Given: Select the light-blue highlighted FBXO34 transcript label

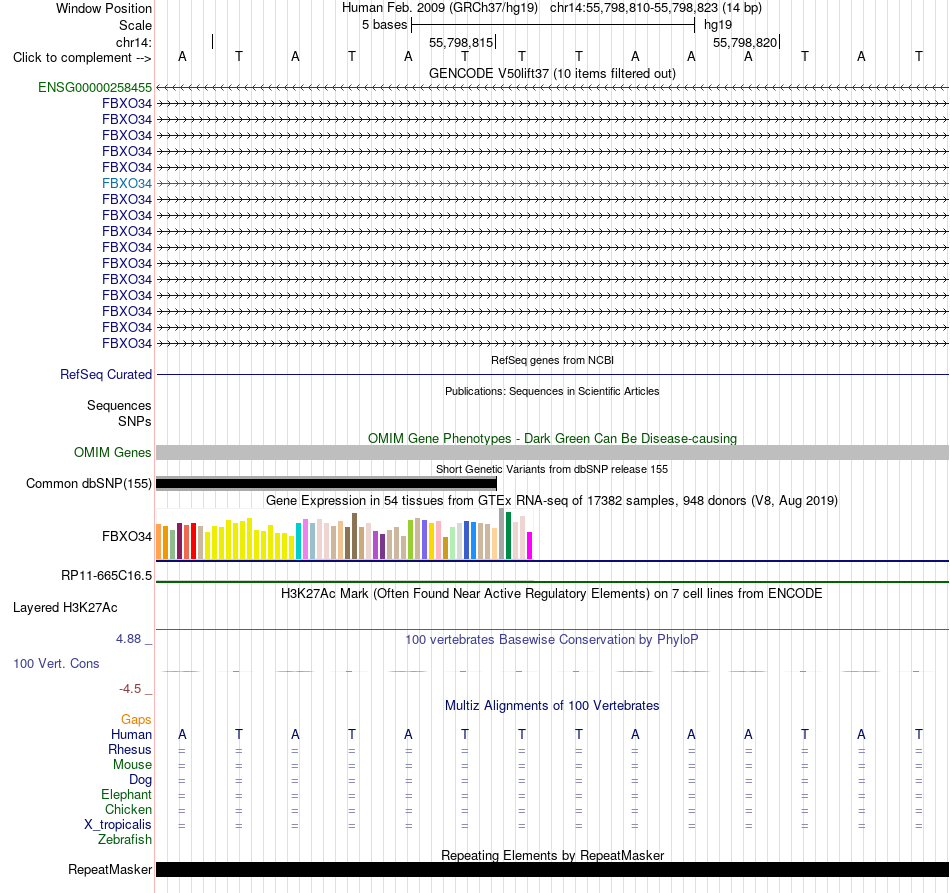Looking at the screenshot, I should click(x=127, y=183).
